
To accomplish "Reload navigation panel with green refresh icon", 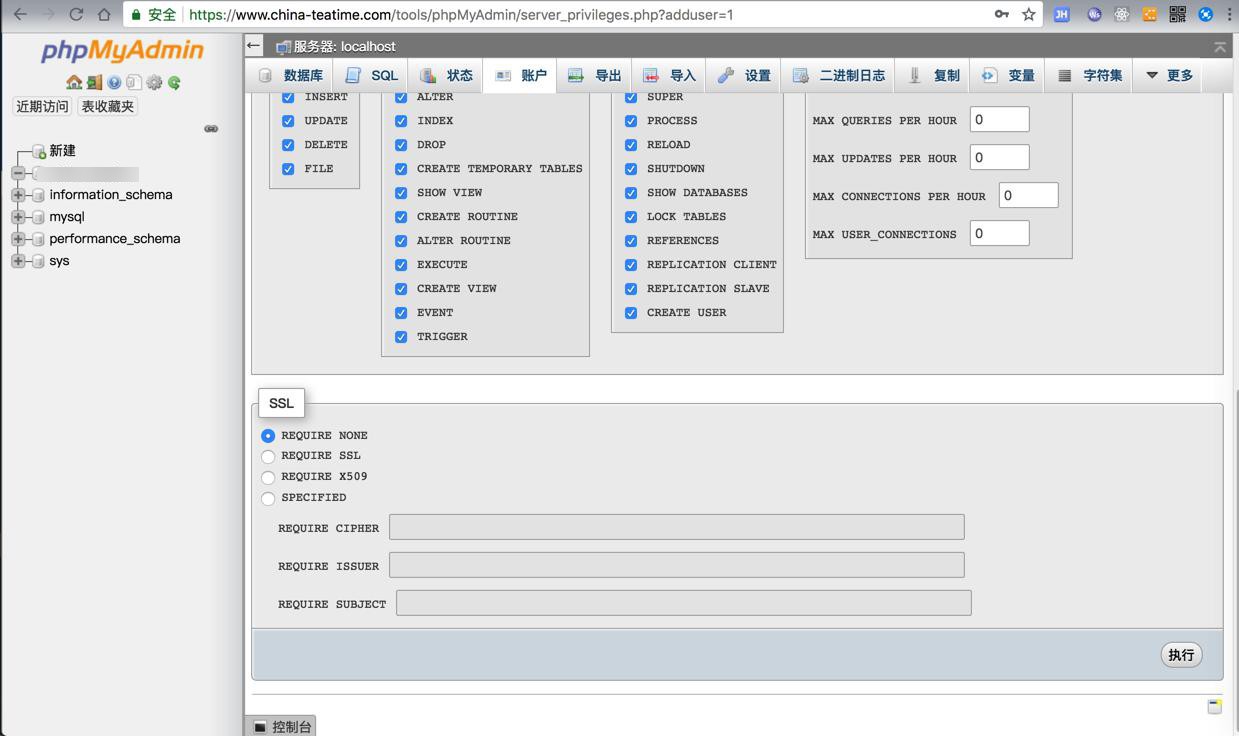I will coord(174,83).
